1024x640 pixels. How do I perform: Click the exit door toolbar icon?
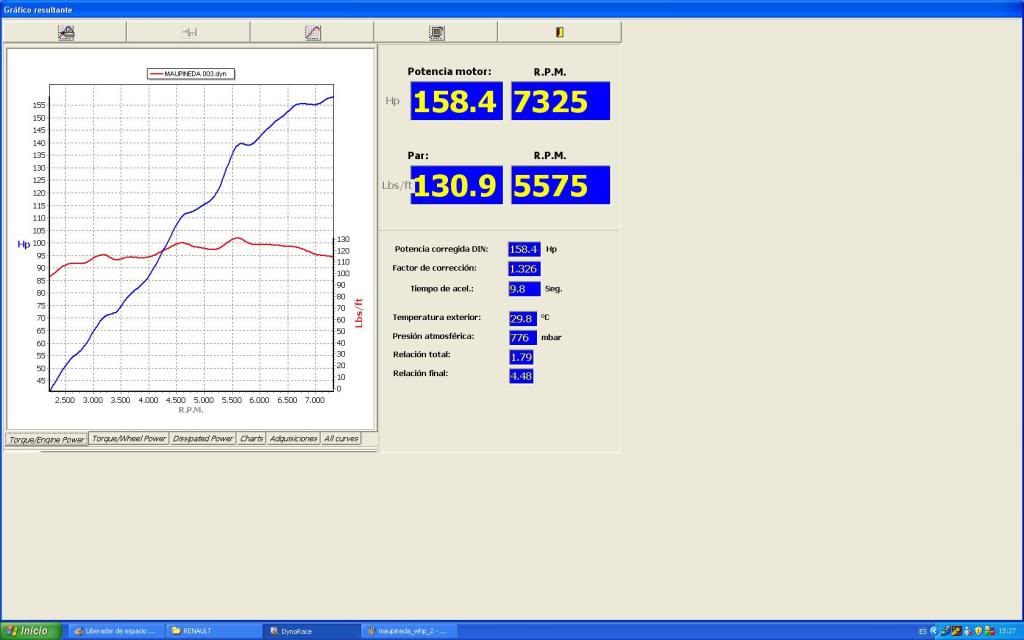click(x=560, y=32)
